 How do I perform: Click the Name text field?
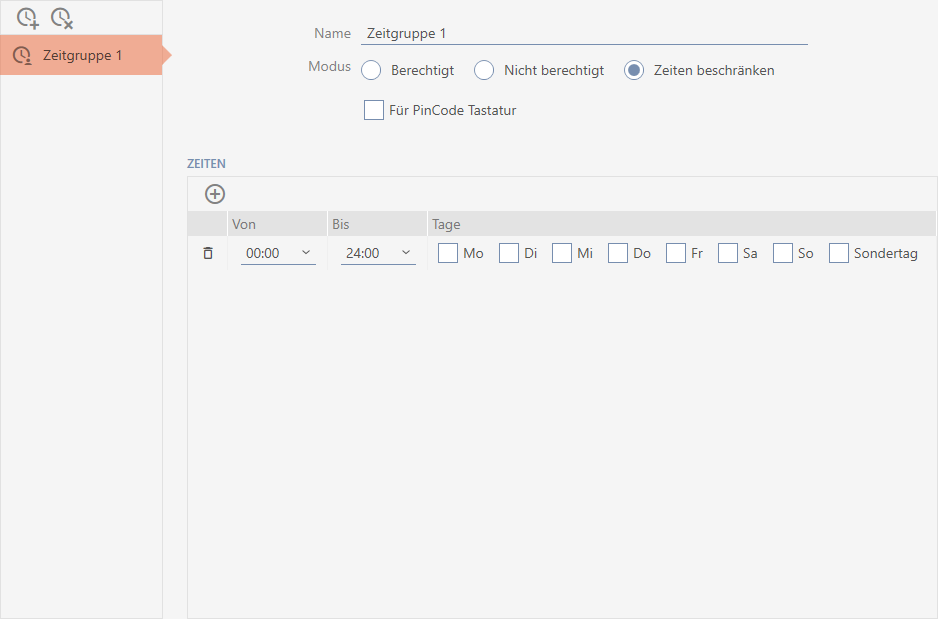tap(584, 33)
